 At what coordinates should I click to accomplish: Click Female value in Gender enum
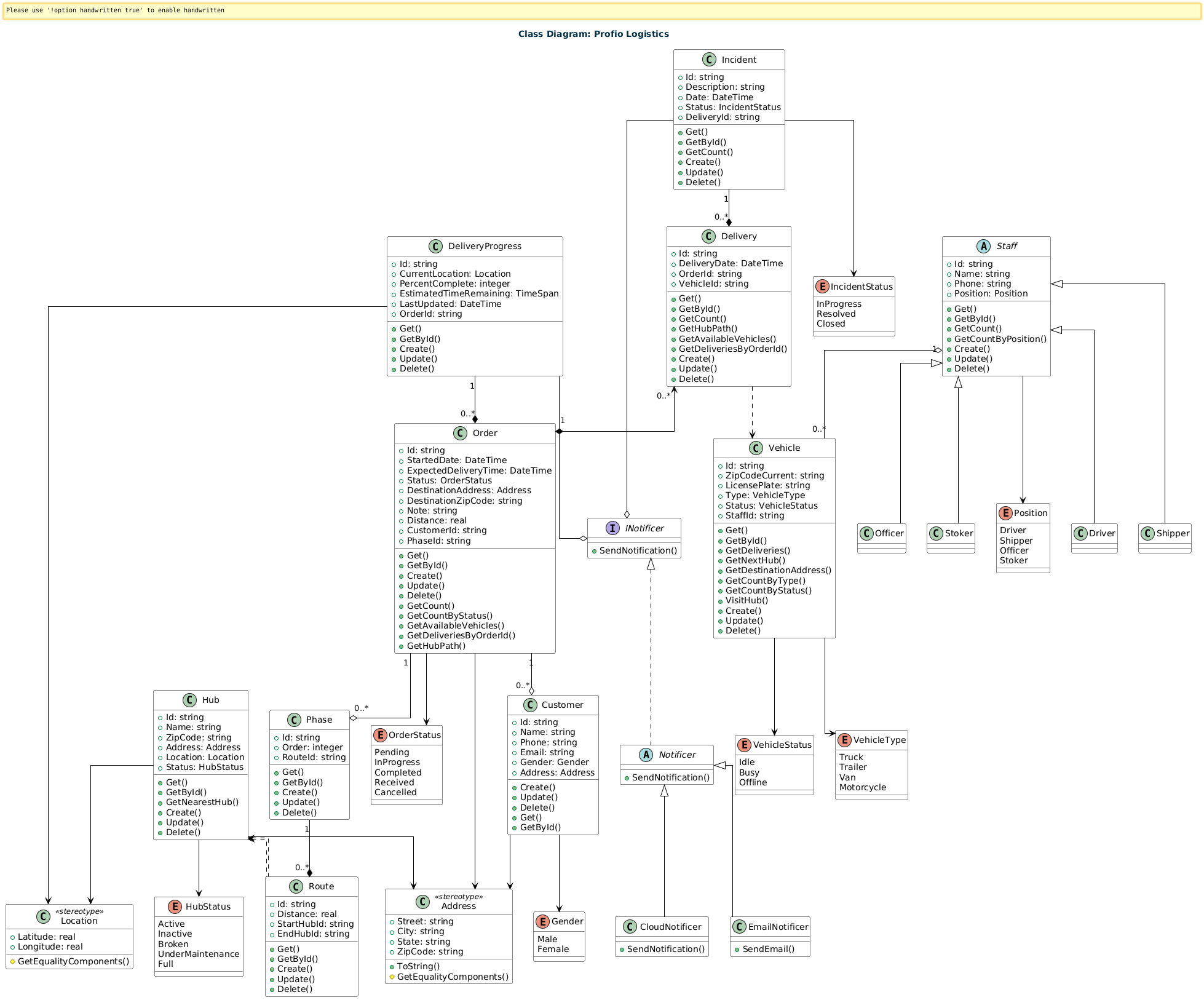pyautogui.click(x=553, y=949)
